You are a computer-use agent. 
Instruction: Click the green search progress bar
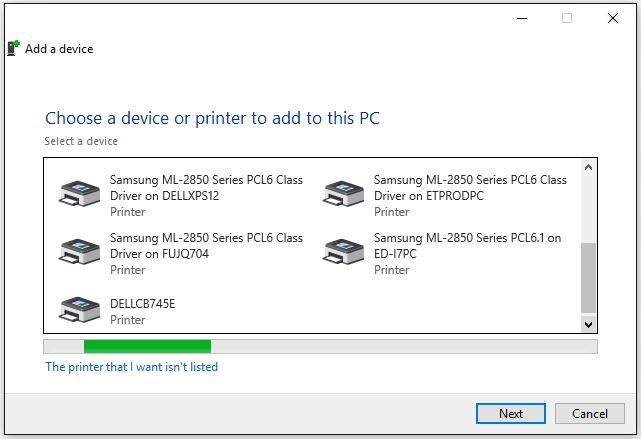(x=147, y=346)
